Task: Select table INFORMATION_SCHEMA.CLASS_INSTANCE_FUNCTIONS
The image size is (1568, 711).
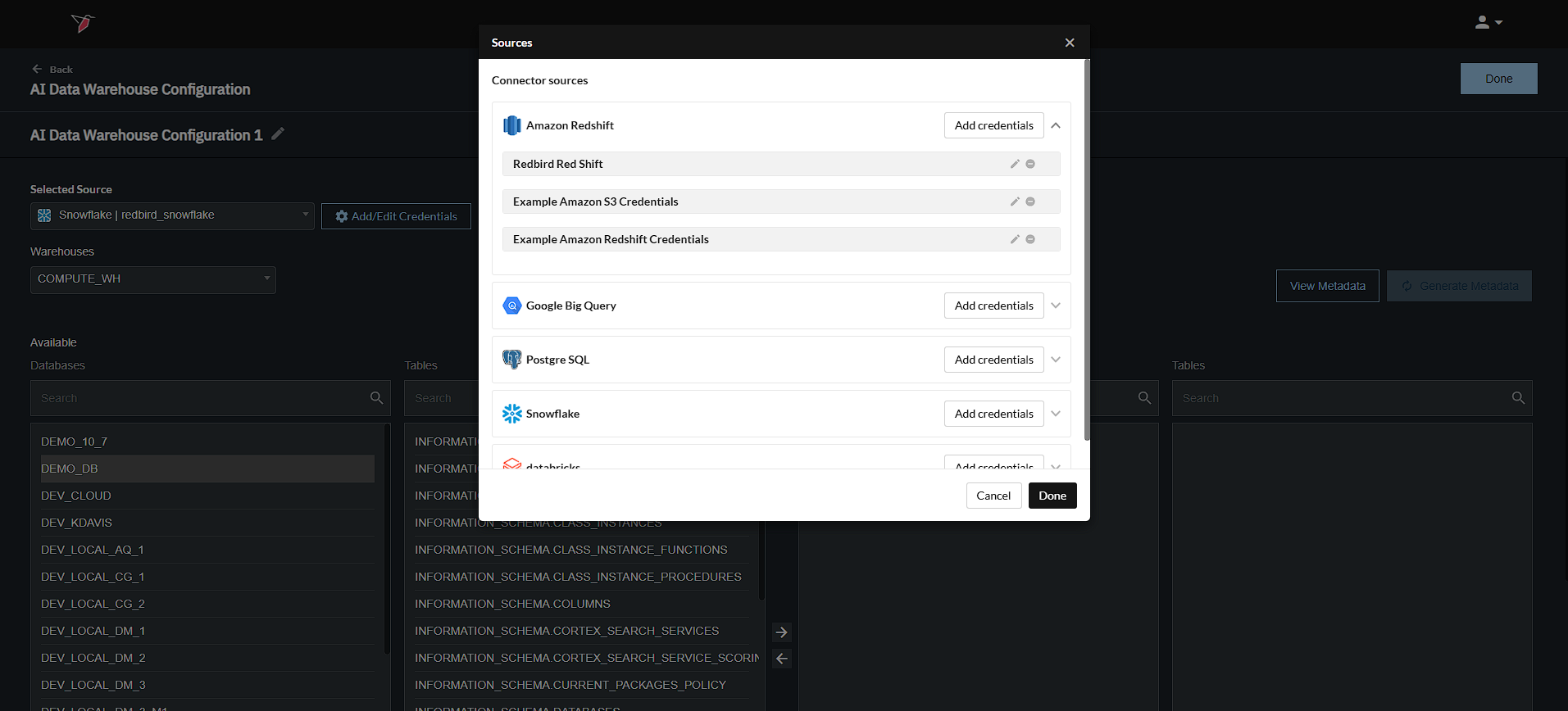Action: 582,550
